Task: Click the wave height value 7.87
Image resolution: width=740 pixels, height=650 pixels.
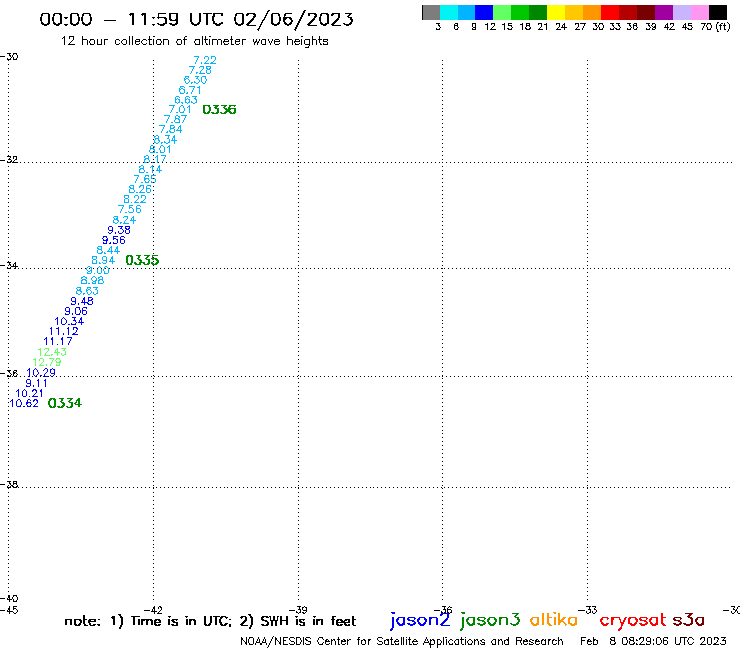Action: click(176, 119)
